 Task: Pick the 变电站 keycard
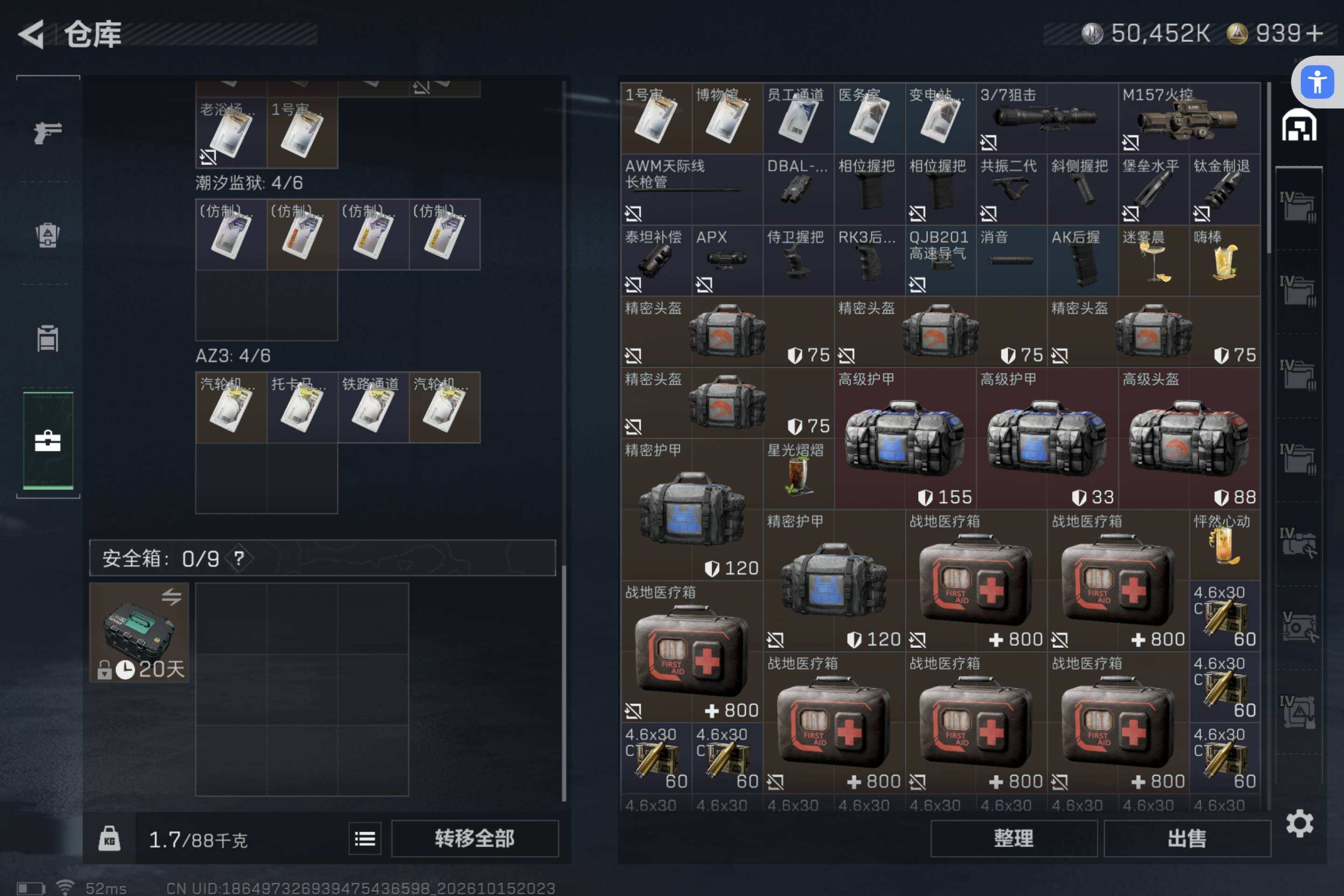click(x=941, y=118)
